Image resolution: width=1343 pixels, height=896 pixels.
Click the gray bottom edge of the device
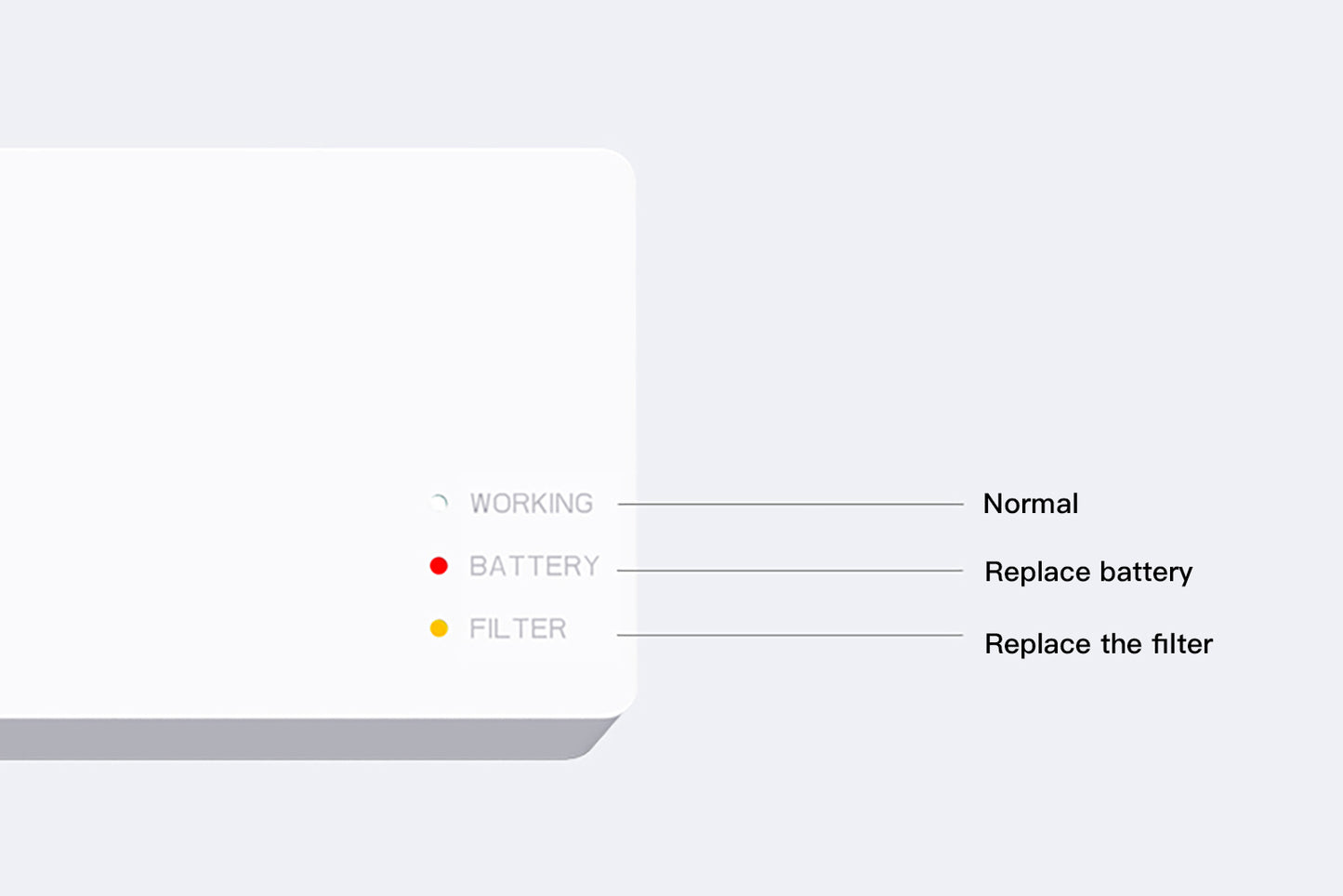297,739
